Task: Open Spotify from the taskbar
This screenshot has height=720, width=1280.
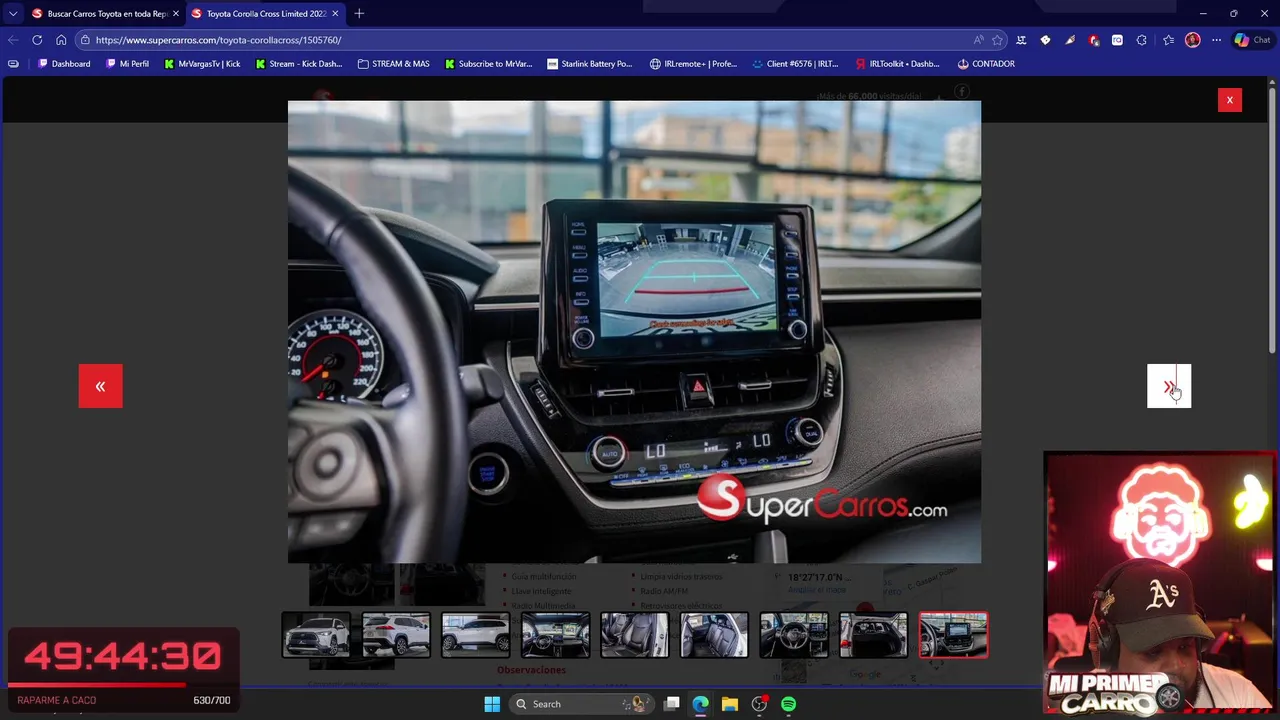Action: point(788,704)
